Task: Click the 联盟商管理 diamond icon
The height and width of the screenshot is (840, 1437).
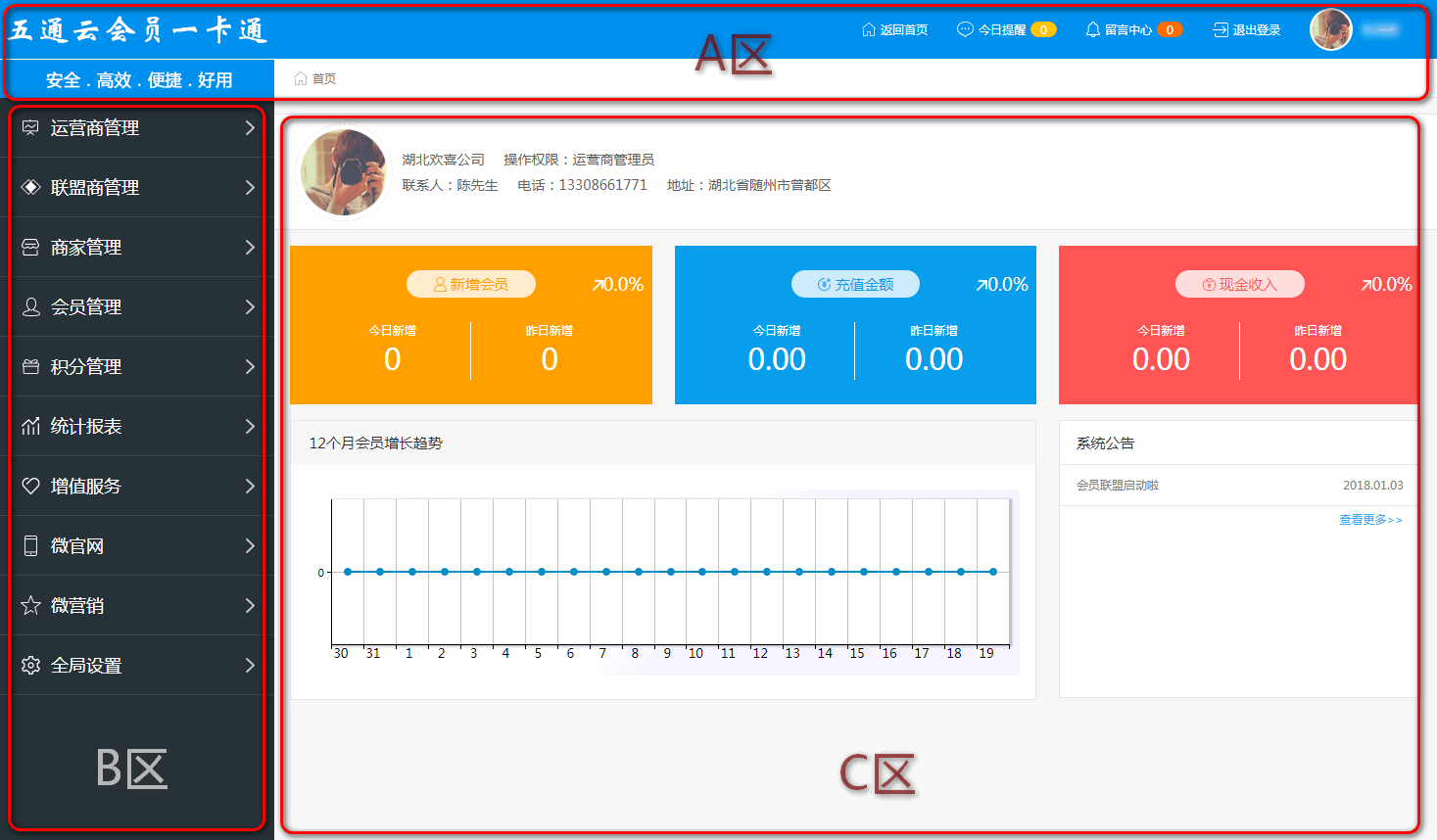Action: coord(30,188)
